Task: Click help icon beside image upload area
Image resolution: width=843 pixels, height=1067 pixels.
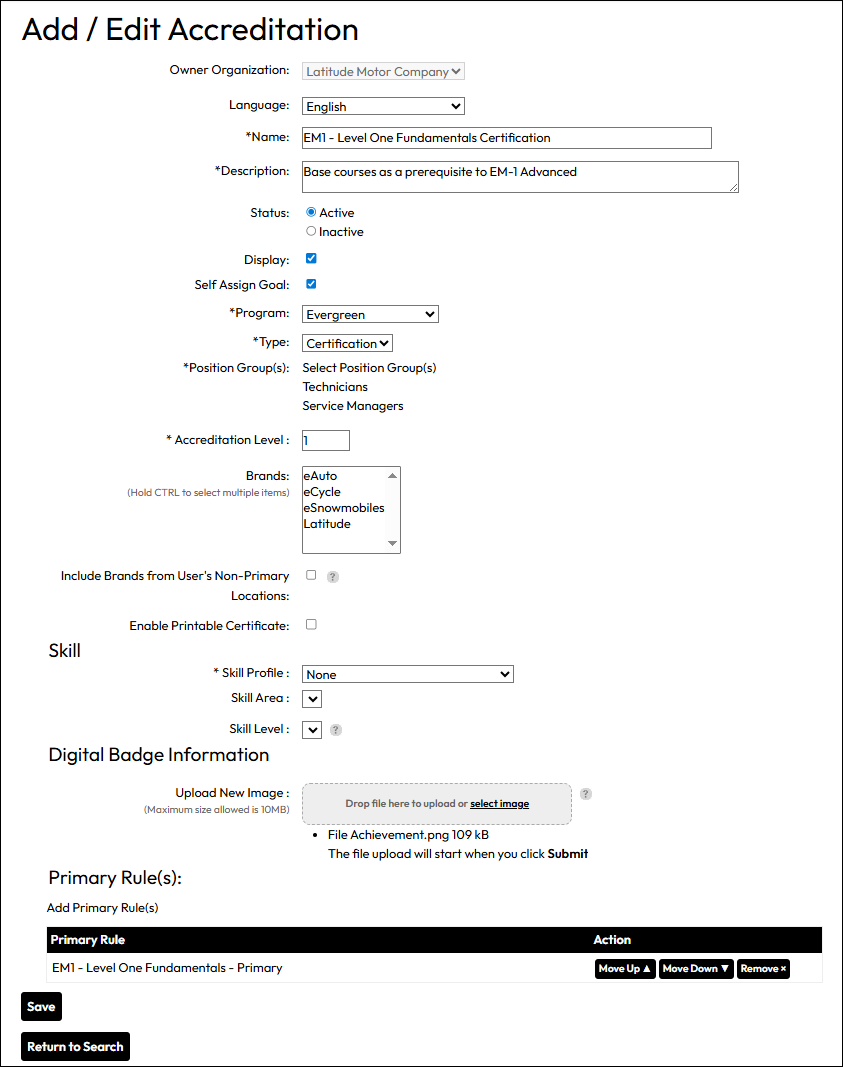Action: [586, 794]
